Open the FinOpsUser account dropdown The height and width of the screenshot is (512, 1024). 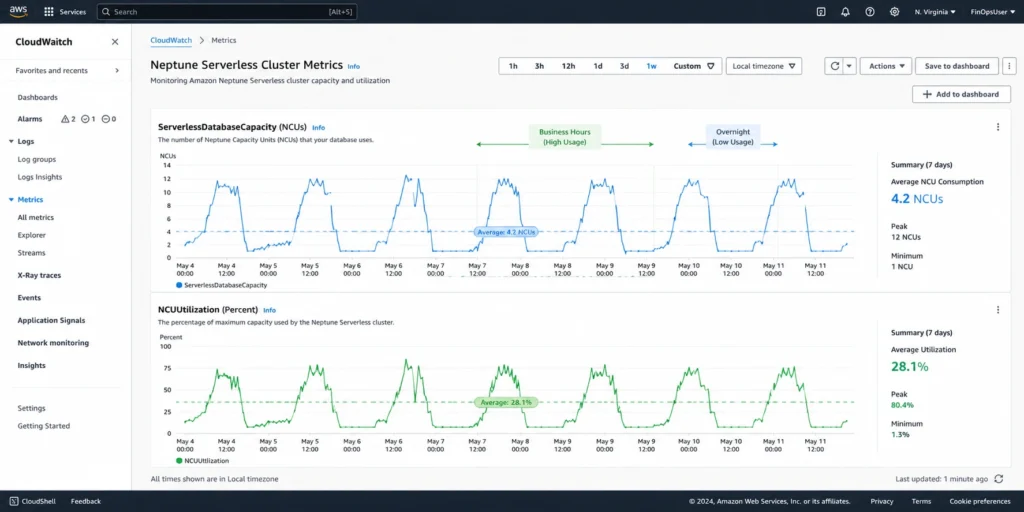[x=993, y=12]
